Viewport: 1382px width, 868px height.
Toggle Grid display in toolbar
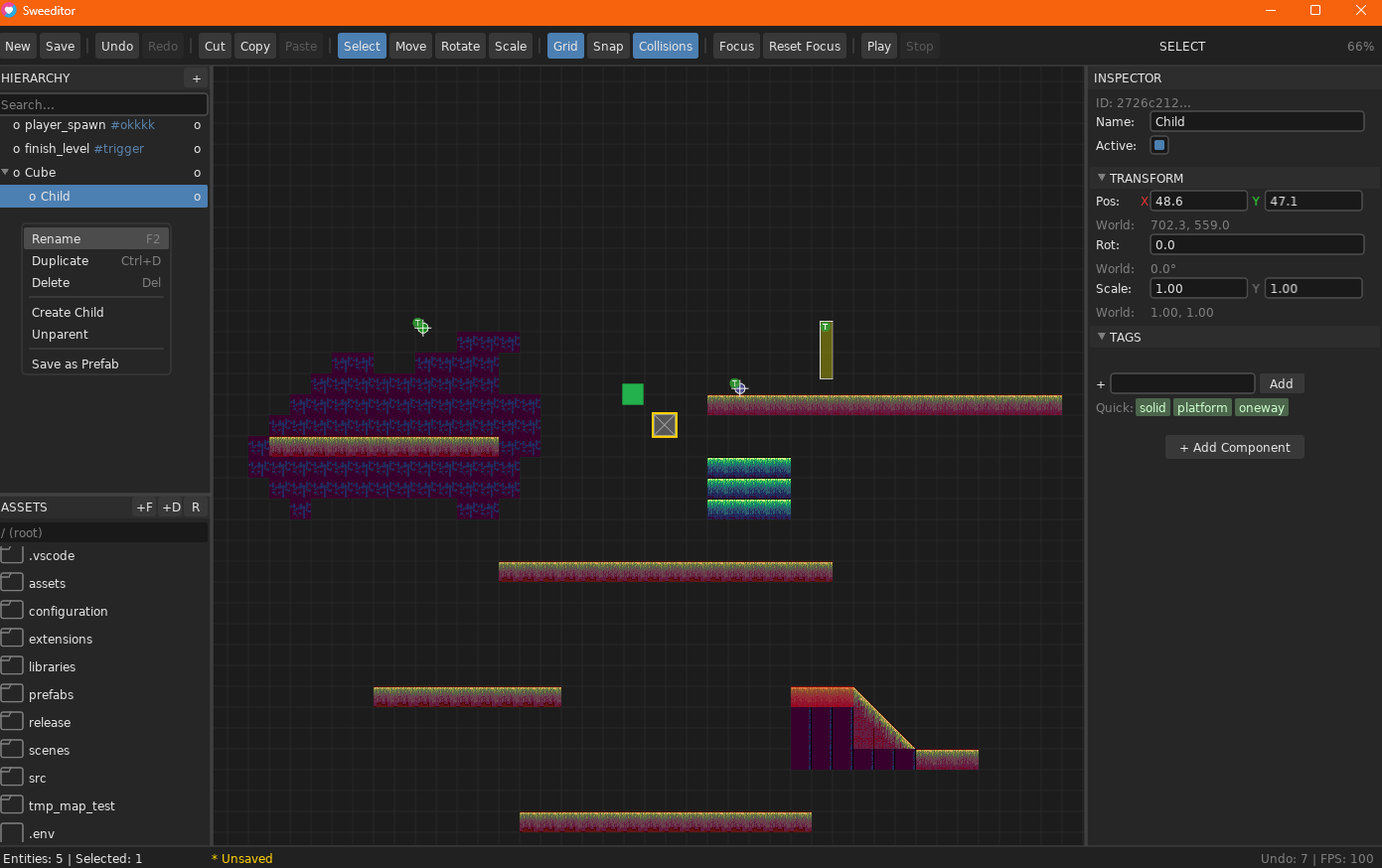click(565, 47)
